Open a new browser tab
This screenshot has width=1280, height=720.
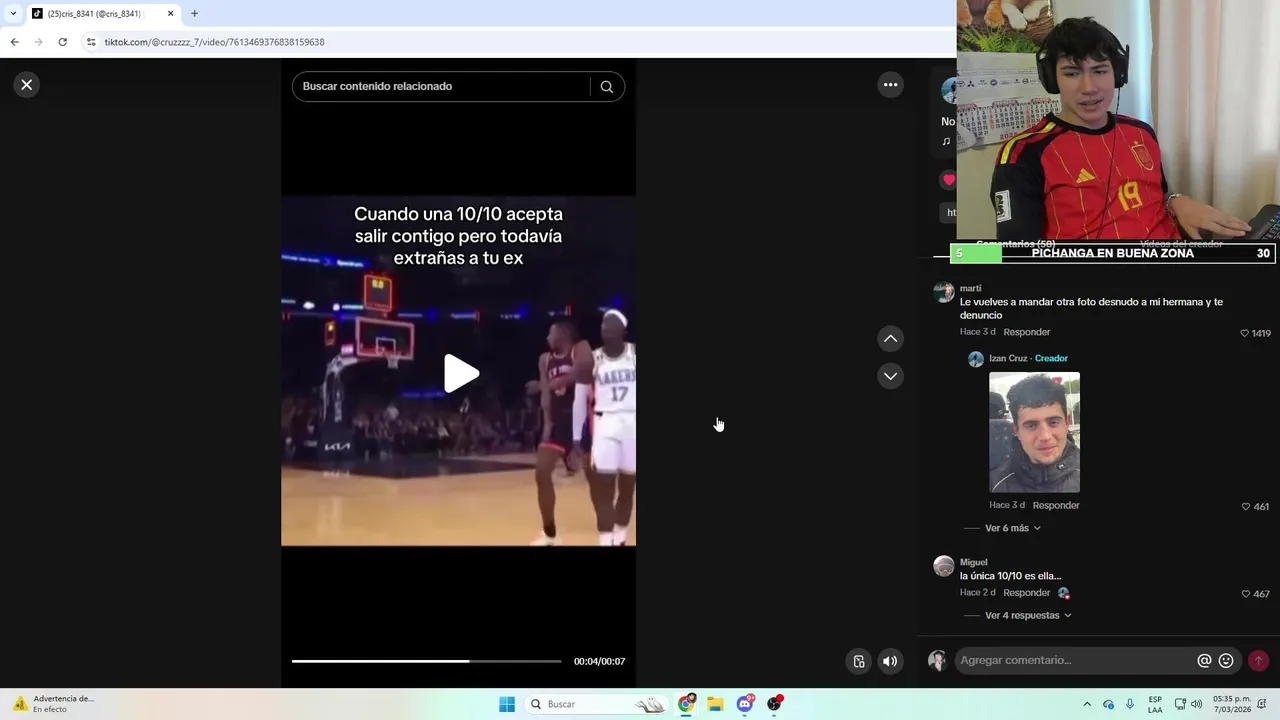click(x=194, y=13)
